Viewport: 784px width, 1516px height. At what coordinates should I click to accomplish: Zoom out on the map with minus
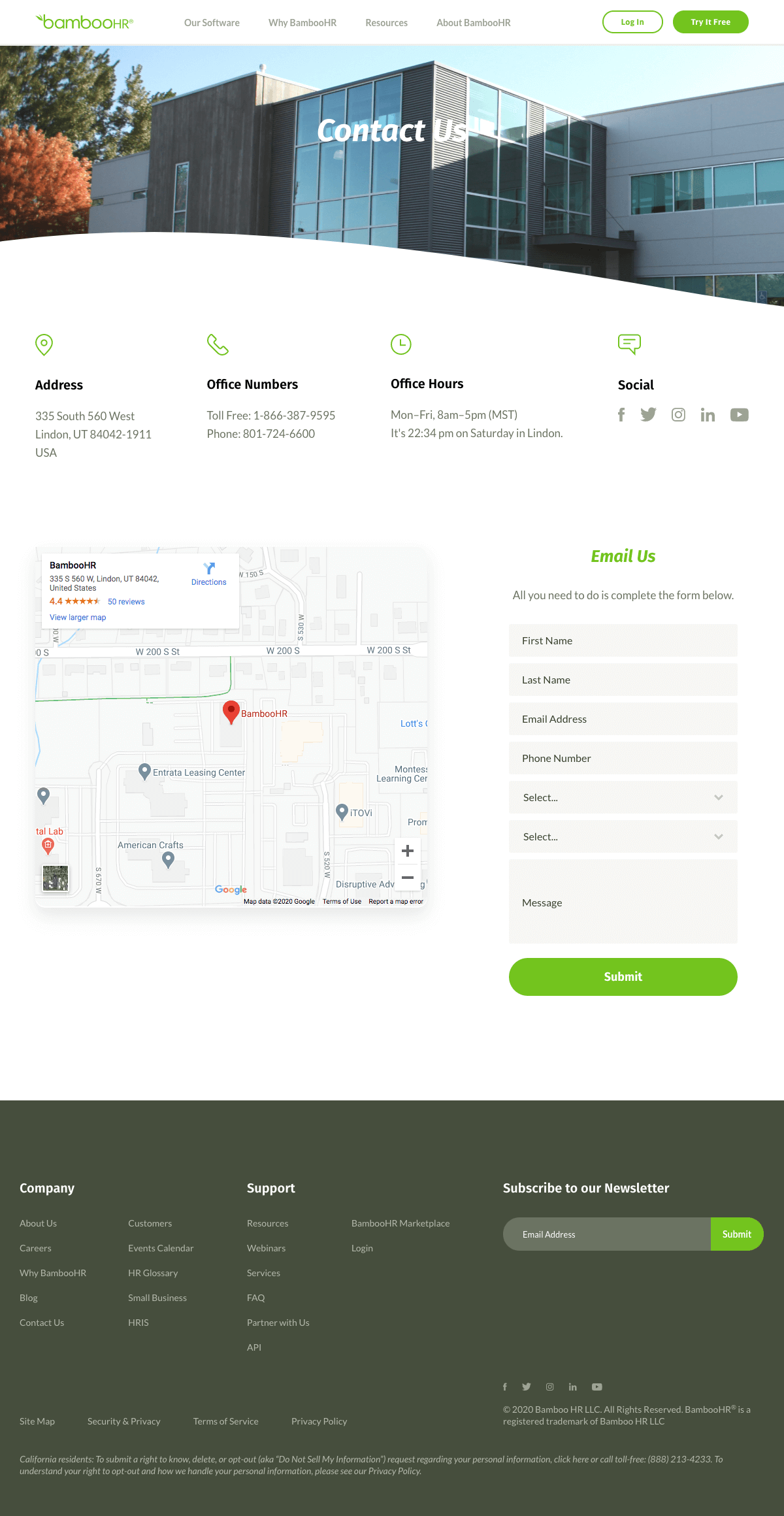tap(408, 878)
